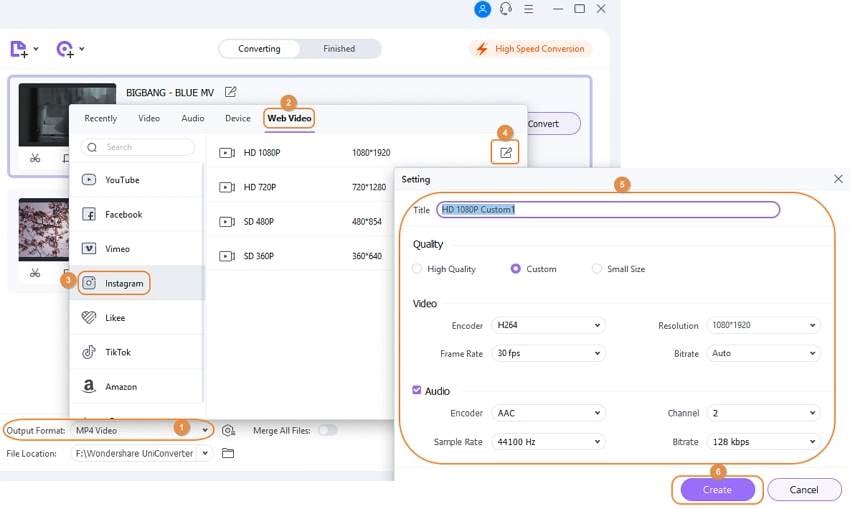The height and width of the screenshot is (509, 850).
Task: Click the lightning High Speed Conversion icon
Action: [x=481, y=49]
